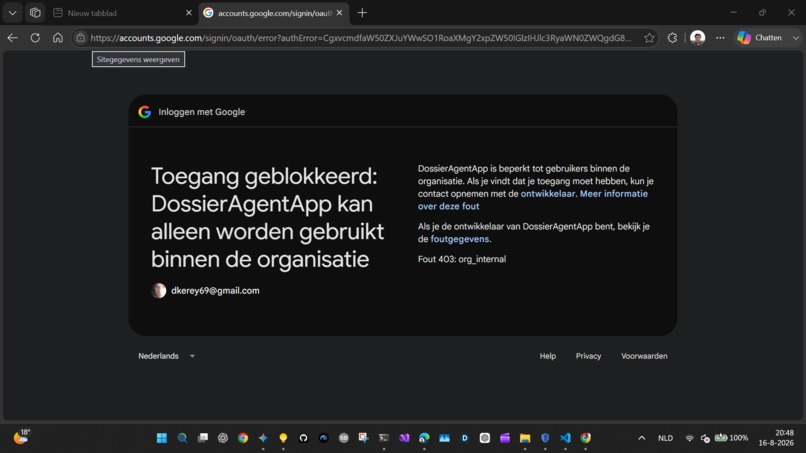Open the 'D' taskbar app icon
The image size is (806, 453).
(x=465, y=438)
